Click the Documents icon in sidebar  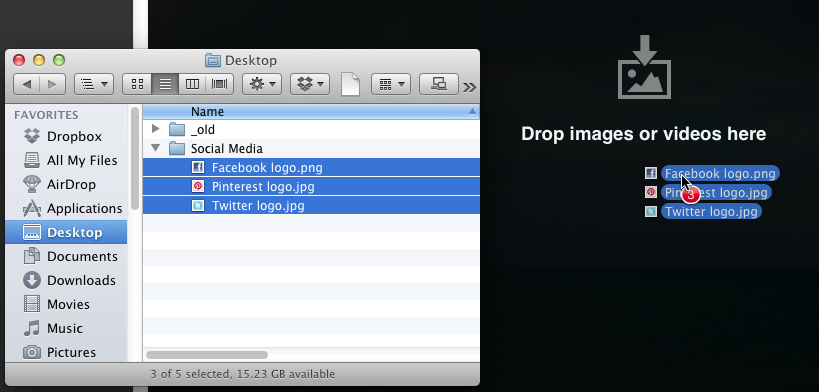32,256
